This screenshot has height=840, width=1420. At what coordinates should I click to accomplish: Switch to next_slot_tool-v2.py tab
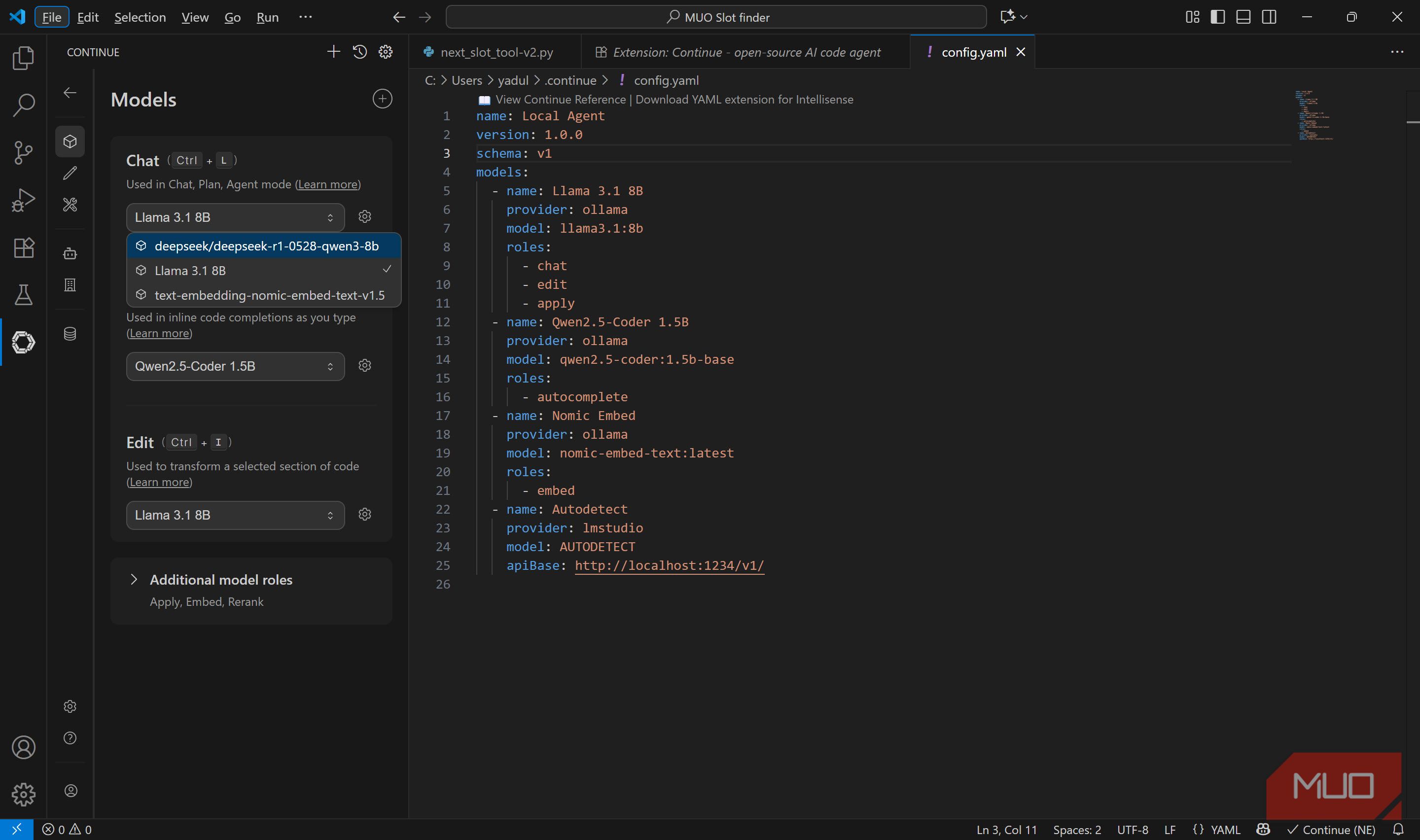coord(496,52)
